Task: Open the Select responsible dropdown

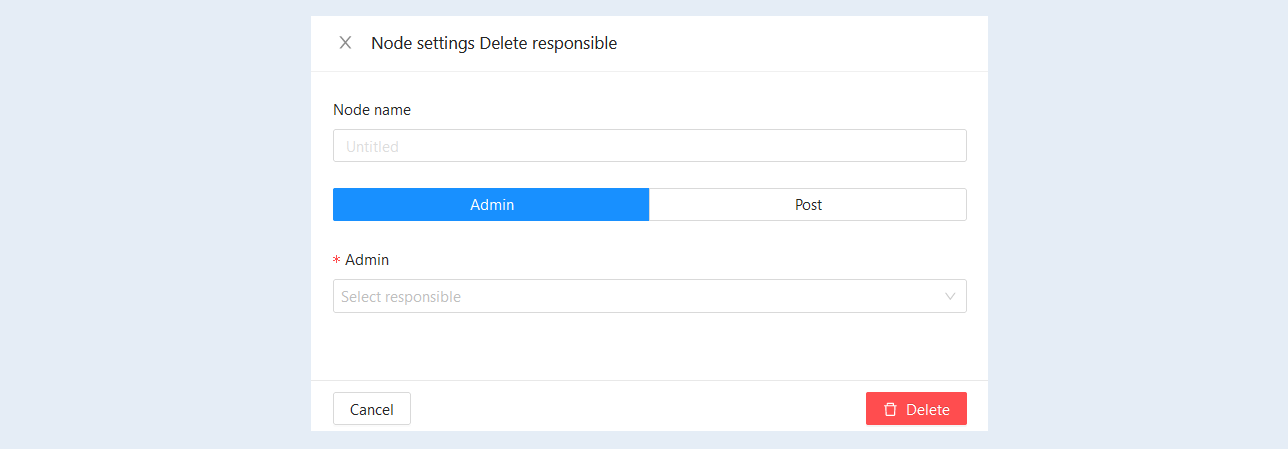Action: 650,296
